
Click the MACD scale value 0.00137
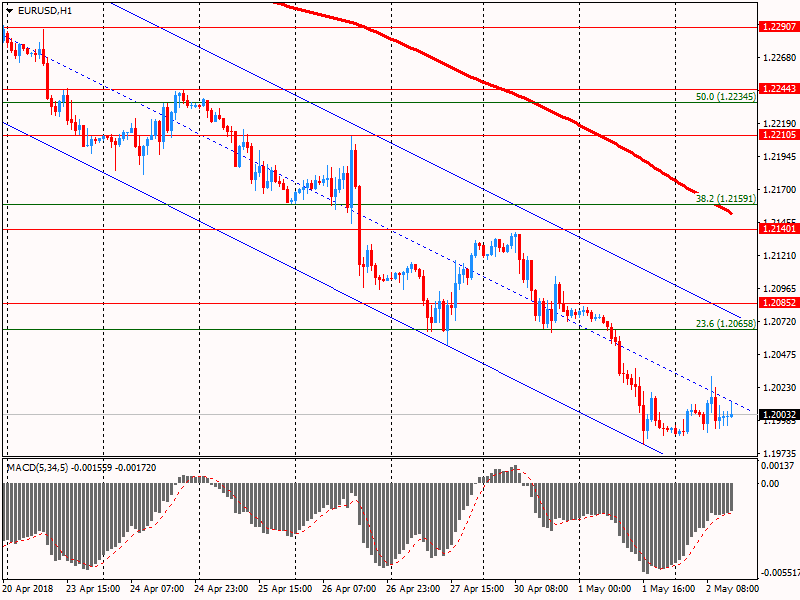tap(777, 466)
